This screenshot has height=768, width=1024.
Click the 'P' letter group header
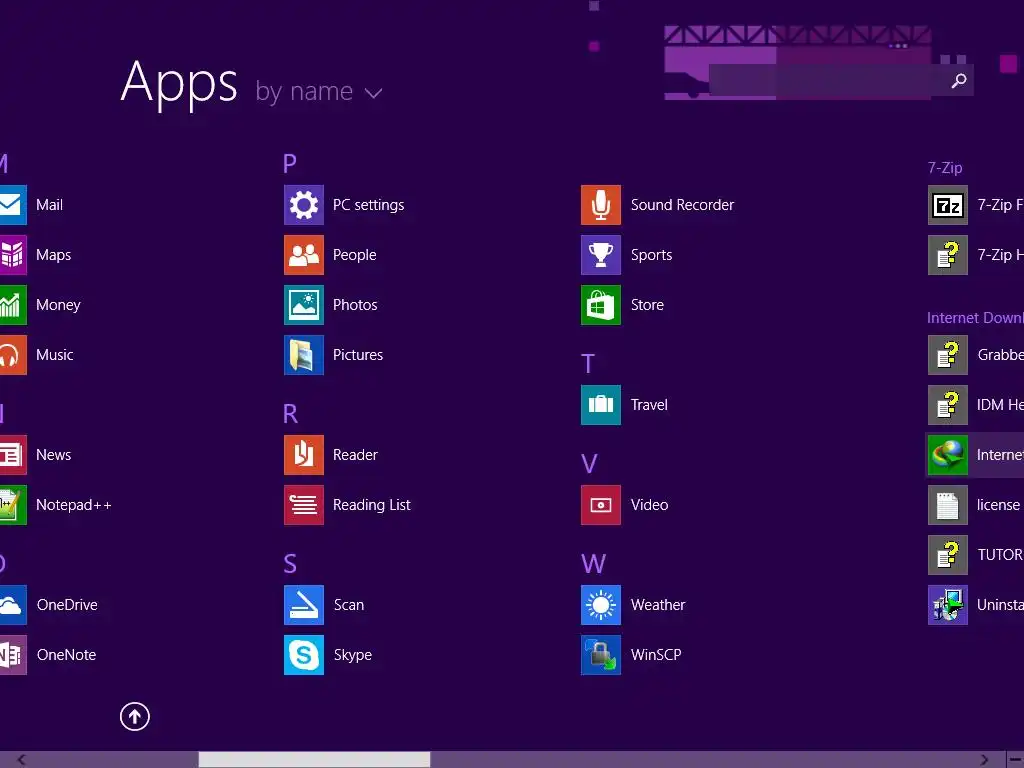coord(290,163)
